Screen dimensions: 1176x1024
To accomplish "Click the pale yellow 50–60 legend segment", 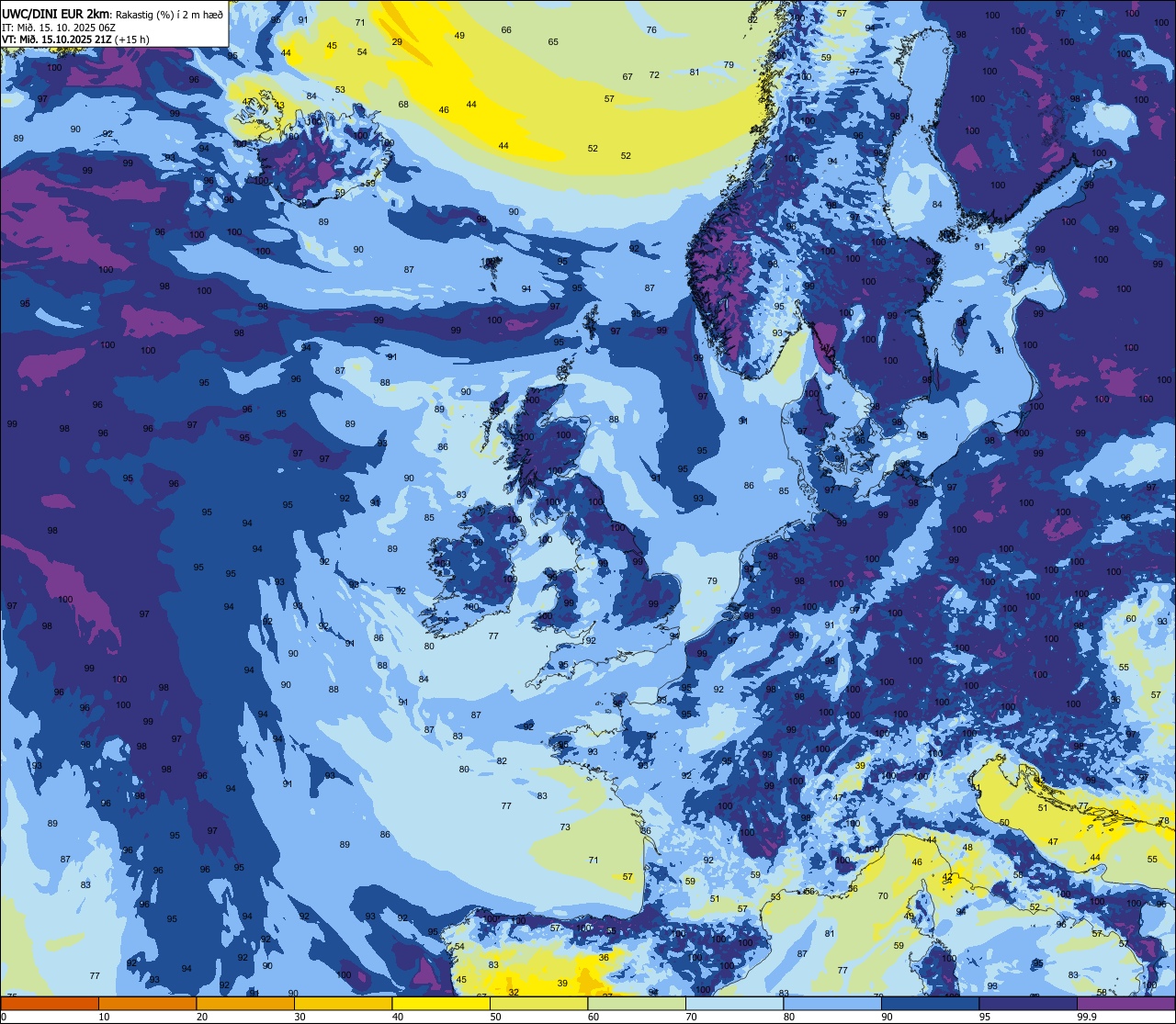I will [539, 1003].
